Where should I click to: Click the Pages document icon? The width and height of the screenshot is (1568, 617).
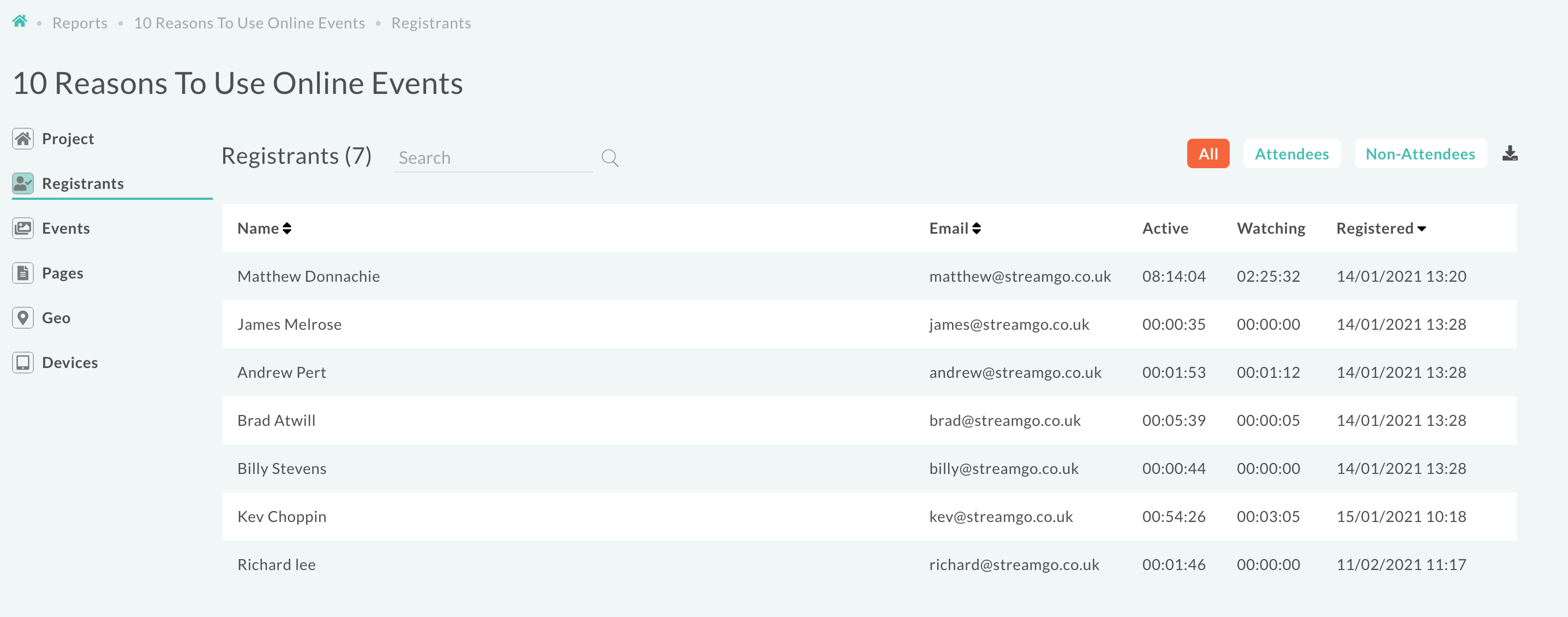pyautogui.click(x=22, y=273)
